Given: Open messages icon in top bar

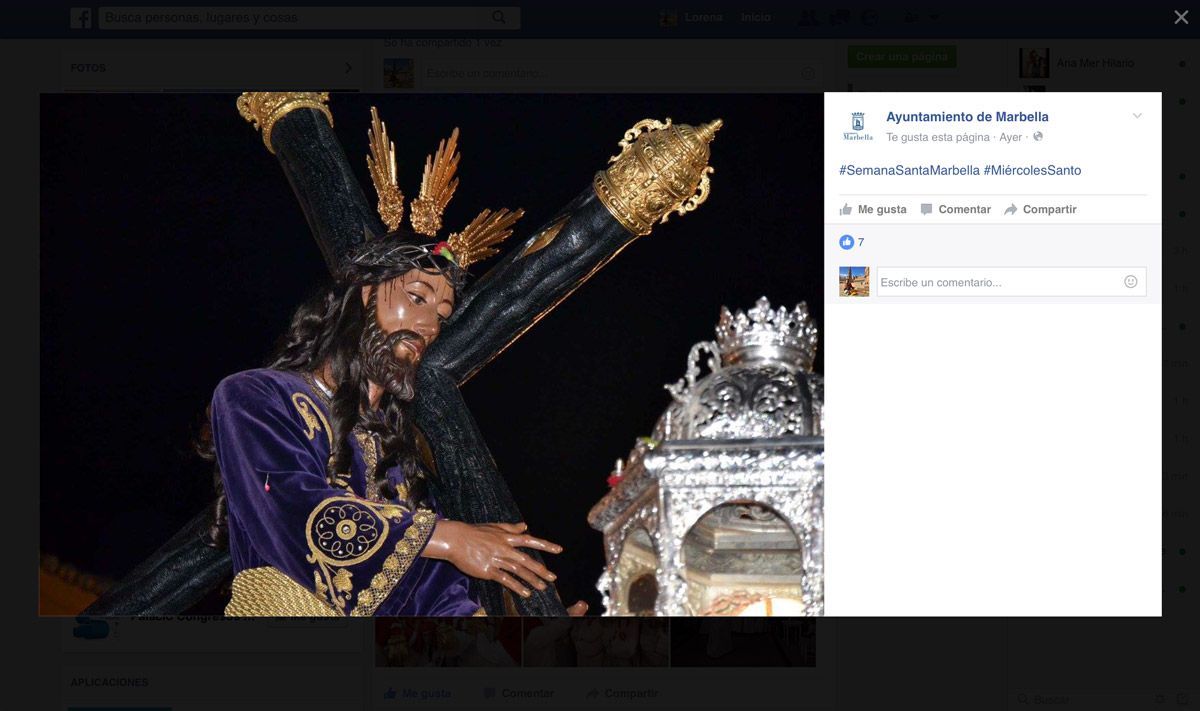Looking at the screenshot, I should [840, 18].
